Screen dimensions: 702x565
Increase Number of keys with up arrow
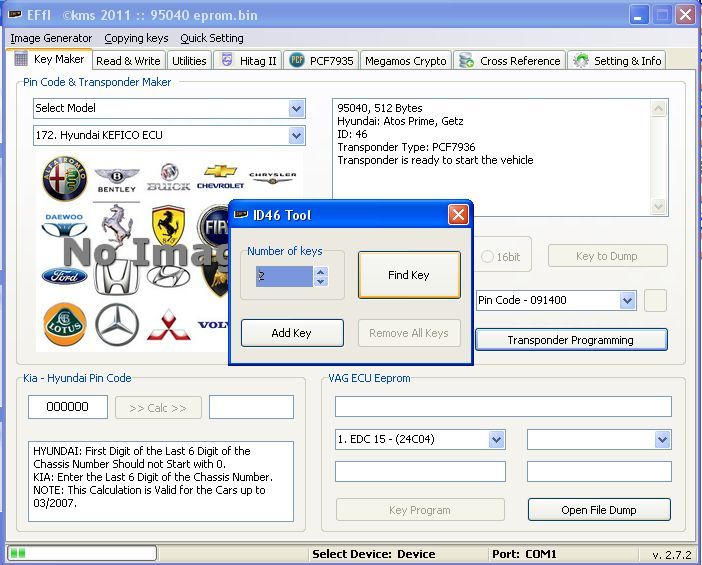tap(320, 270)
